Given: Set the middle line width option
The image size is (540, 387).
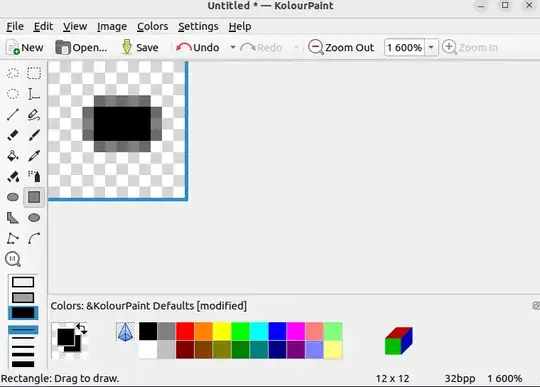Looking at the screenshot, I should (x=23, y=346).
